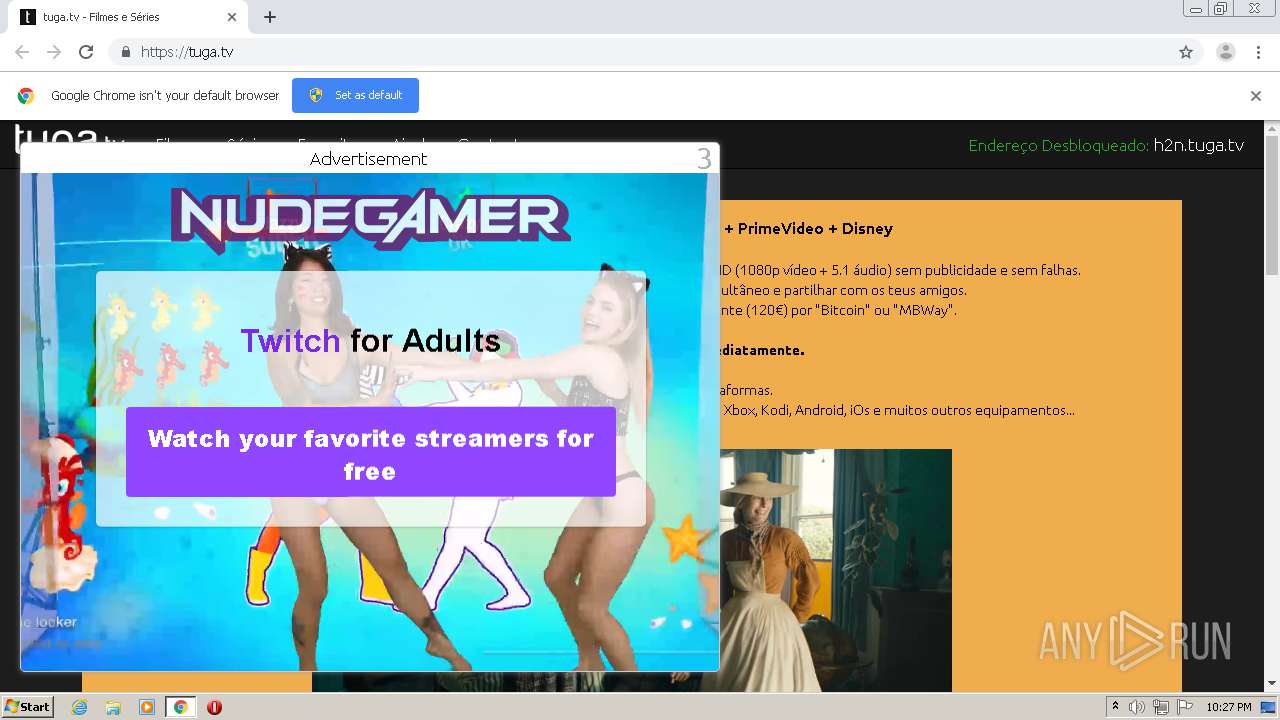This screenshot has height=720, width=1280.
Task: Click the Xbox, Kodi, Android line of text
Action: [899, 410]
